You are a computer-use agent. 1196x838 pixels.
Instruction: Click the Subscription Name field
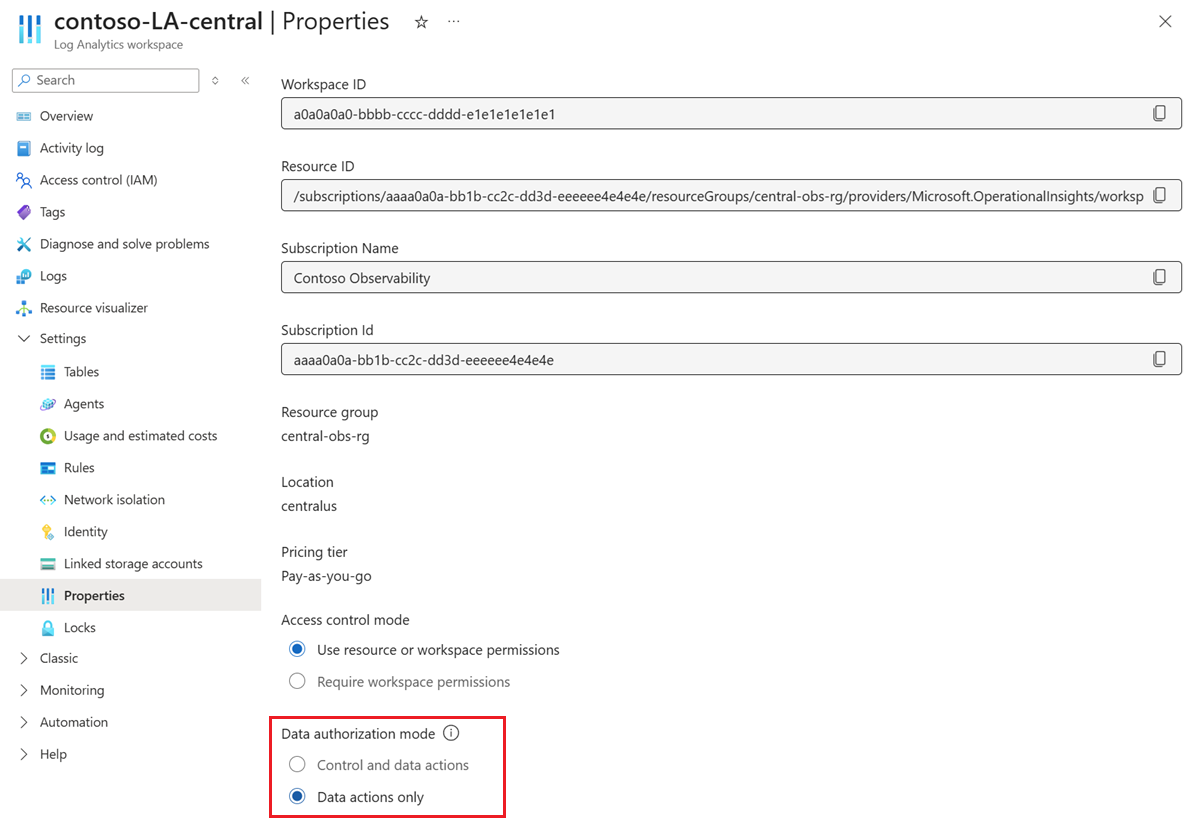click(x=731, y=278)
